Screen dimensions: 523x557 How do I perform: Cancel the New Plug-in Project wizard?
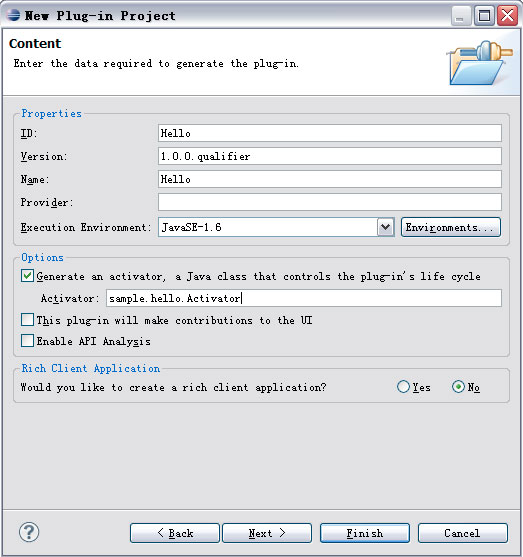(463, 533)
